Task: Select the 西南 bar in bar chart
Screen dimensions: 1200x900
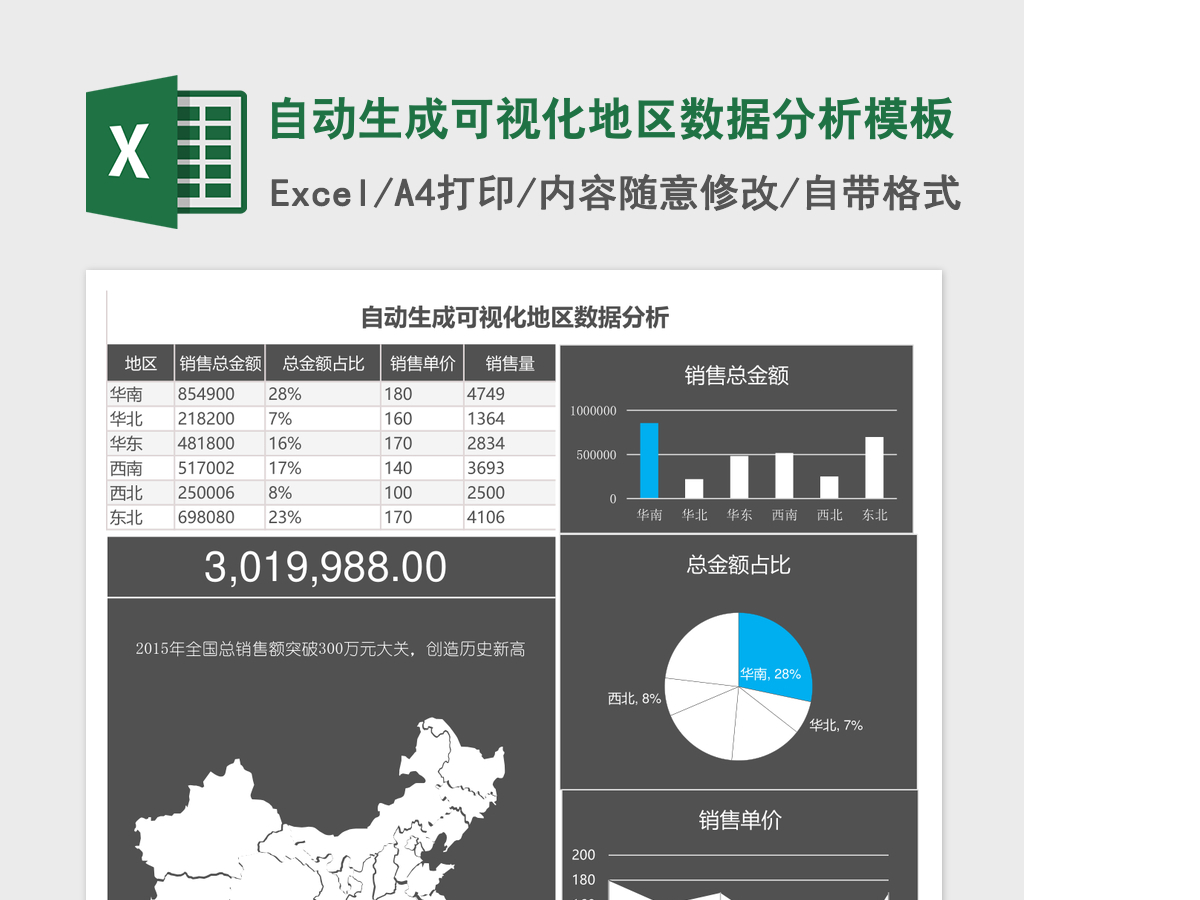Action: (x=784, y=475)
